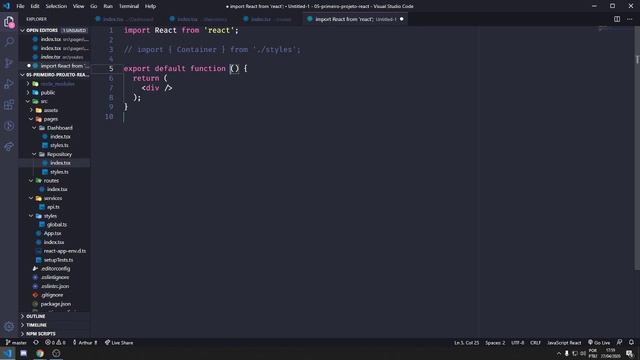Open the Edit menu
The width and height of the screenshot is (640, 360).
click(x=35, y=6)
